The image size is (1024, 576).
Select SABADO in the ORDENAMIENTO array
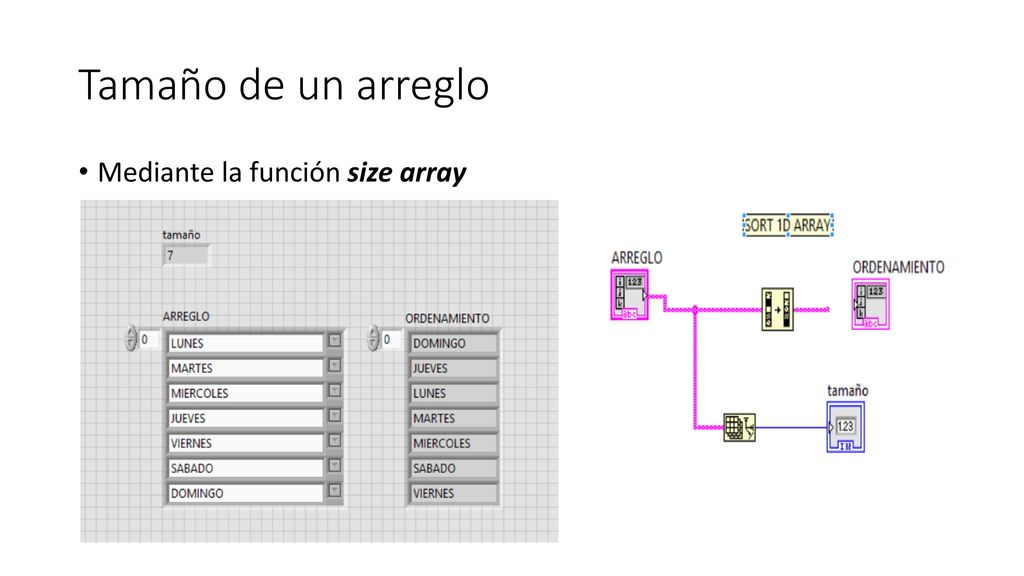point(453,468)
